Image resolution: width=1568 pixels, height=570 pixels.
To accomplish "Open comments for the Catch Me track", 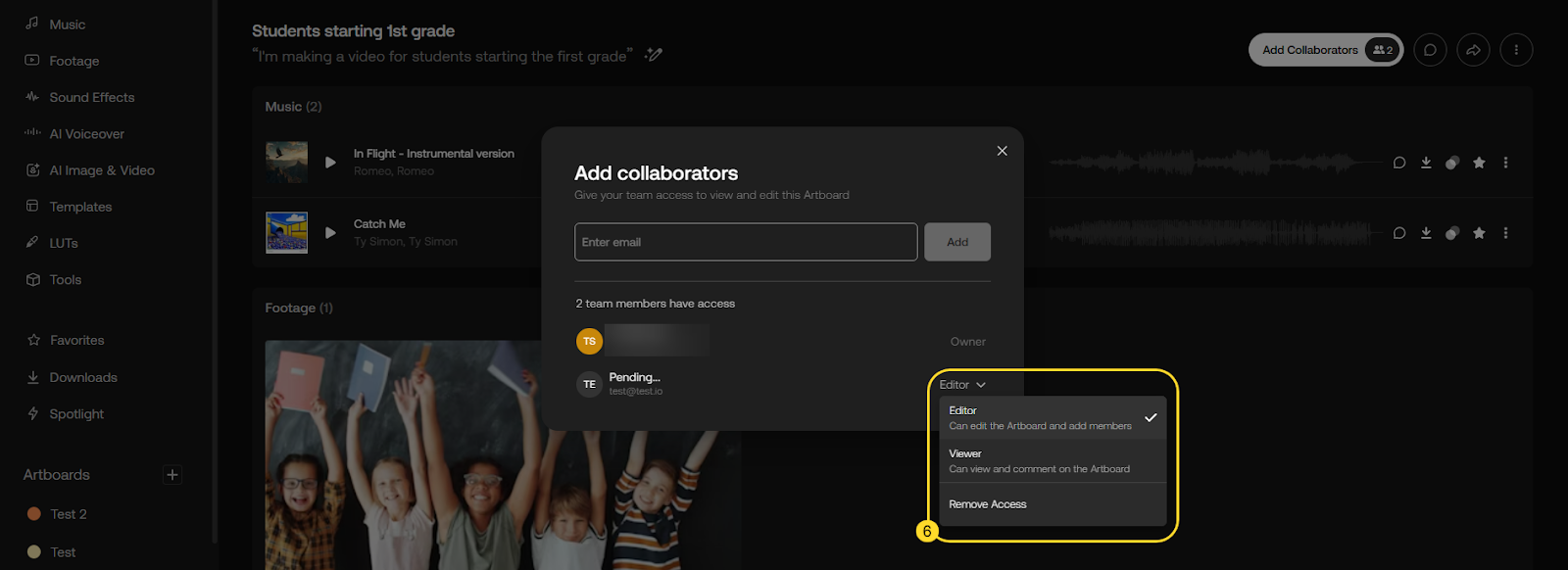I will pos(1399,233).
